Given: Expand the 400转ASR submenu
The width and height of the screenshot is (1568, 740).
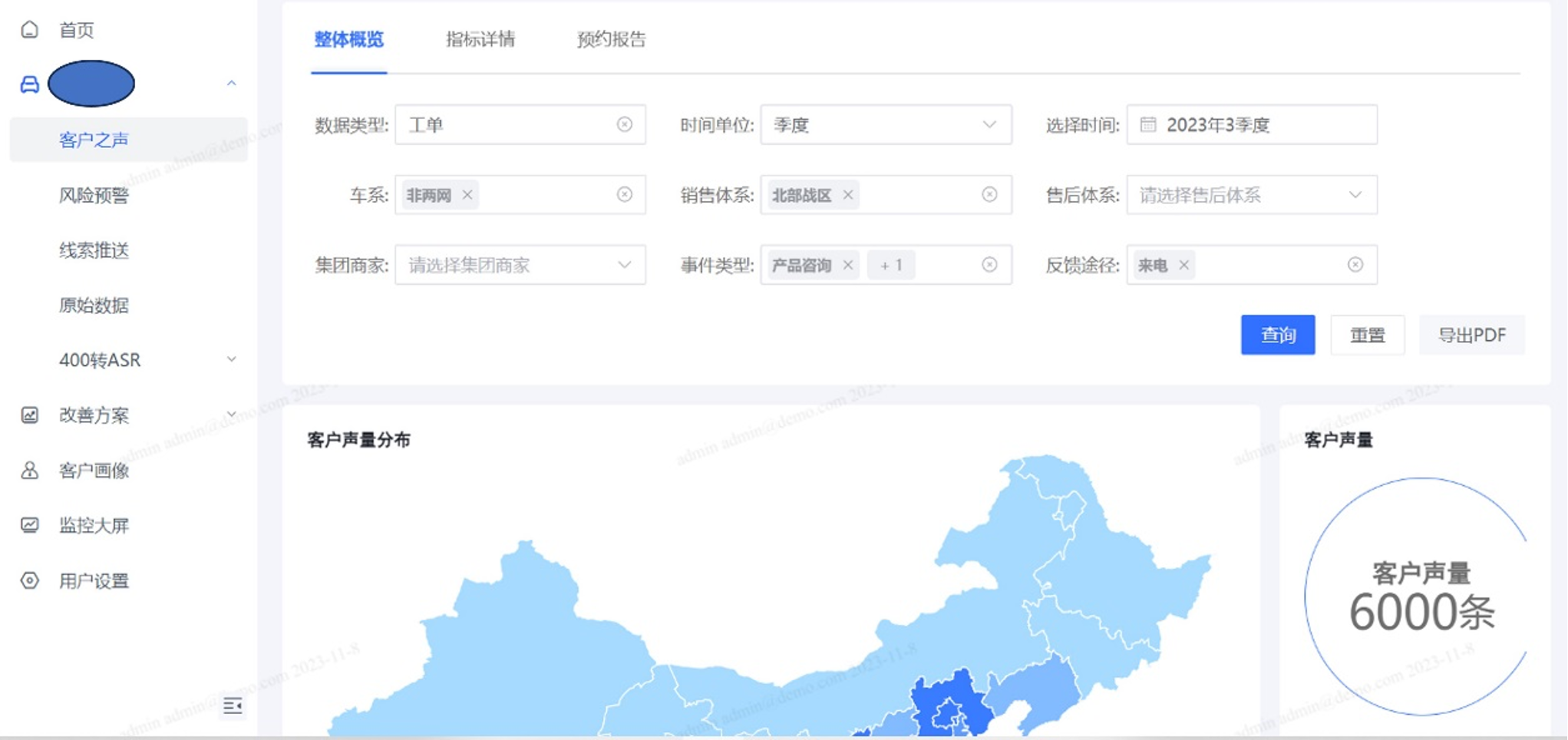Looking at the screenshot, I should pos(231,359).
